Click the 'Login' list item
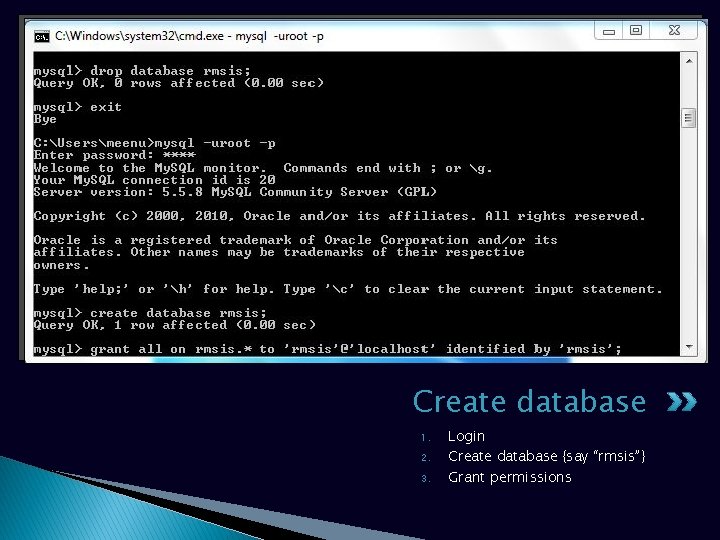This screenshot has width=720, height=540. pyautogui.click(x=466, y=436)
